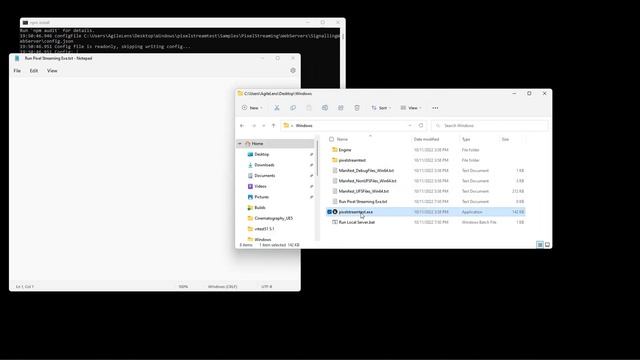This screenshot has height=360, width=640.
Task: Open the Sort dropdown in Explorer
Action: click(381, 108)
